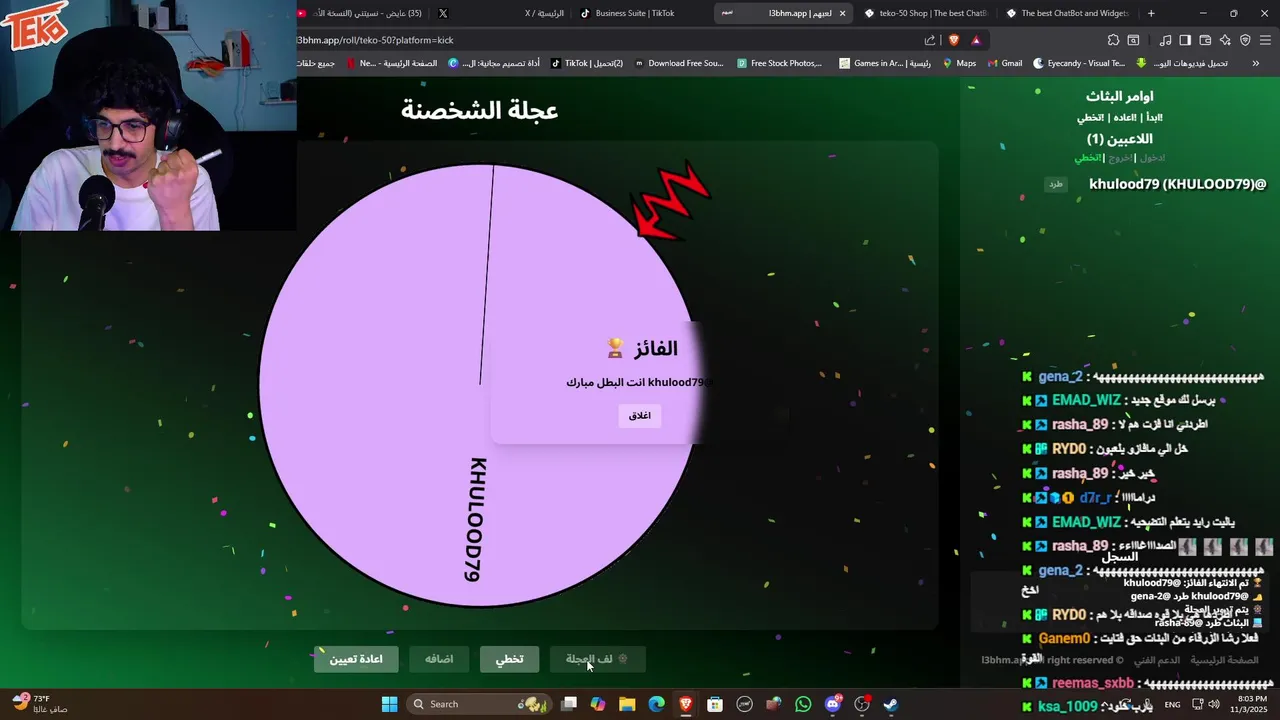Click the ENG language indicator
The image size is (1280, 720).
coord(1172,704)
